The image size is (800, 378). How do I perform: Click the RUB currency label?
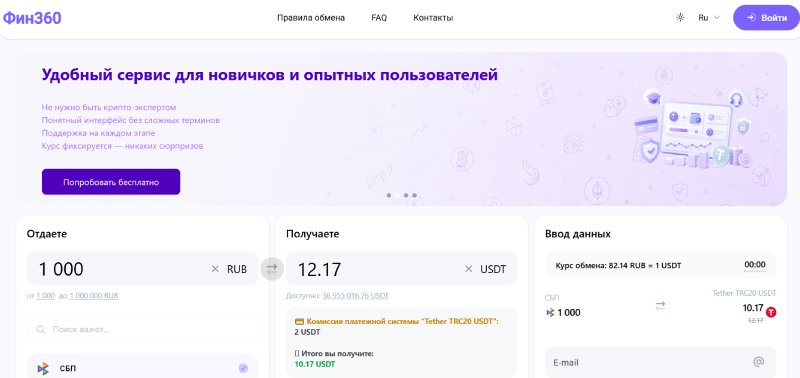click(x=237, y=269)
